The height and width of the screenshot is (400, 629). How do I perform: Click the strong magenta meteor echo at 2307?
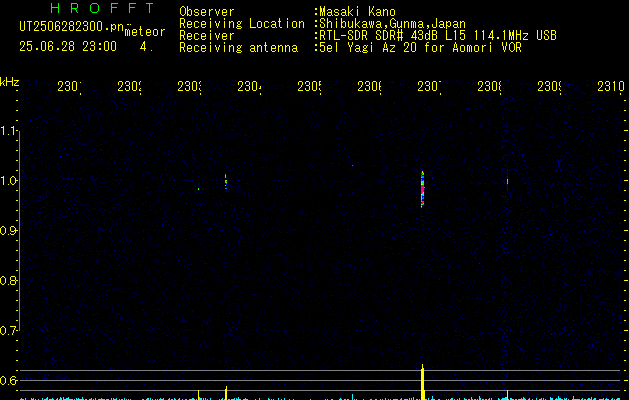pos(422,189)
